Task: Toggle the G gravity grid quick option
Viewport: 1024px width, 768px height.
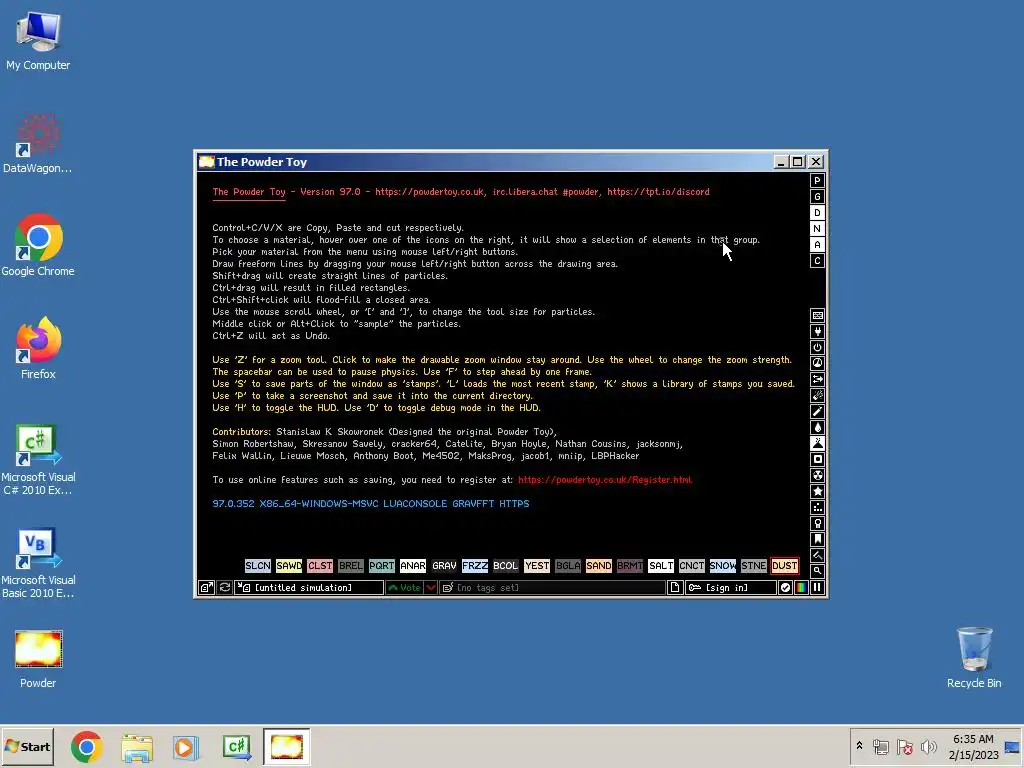Action: tap(817, 197)
